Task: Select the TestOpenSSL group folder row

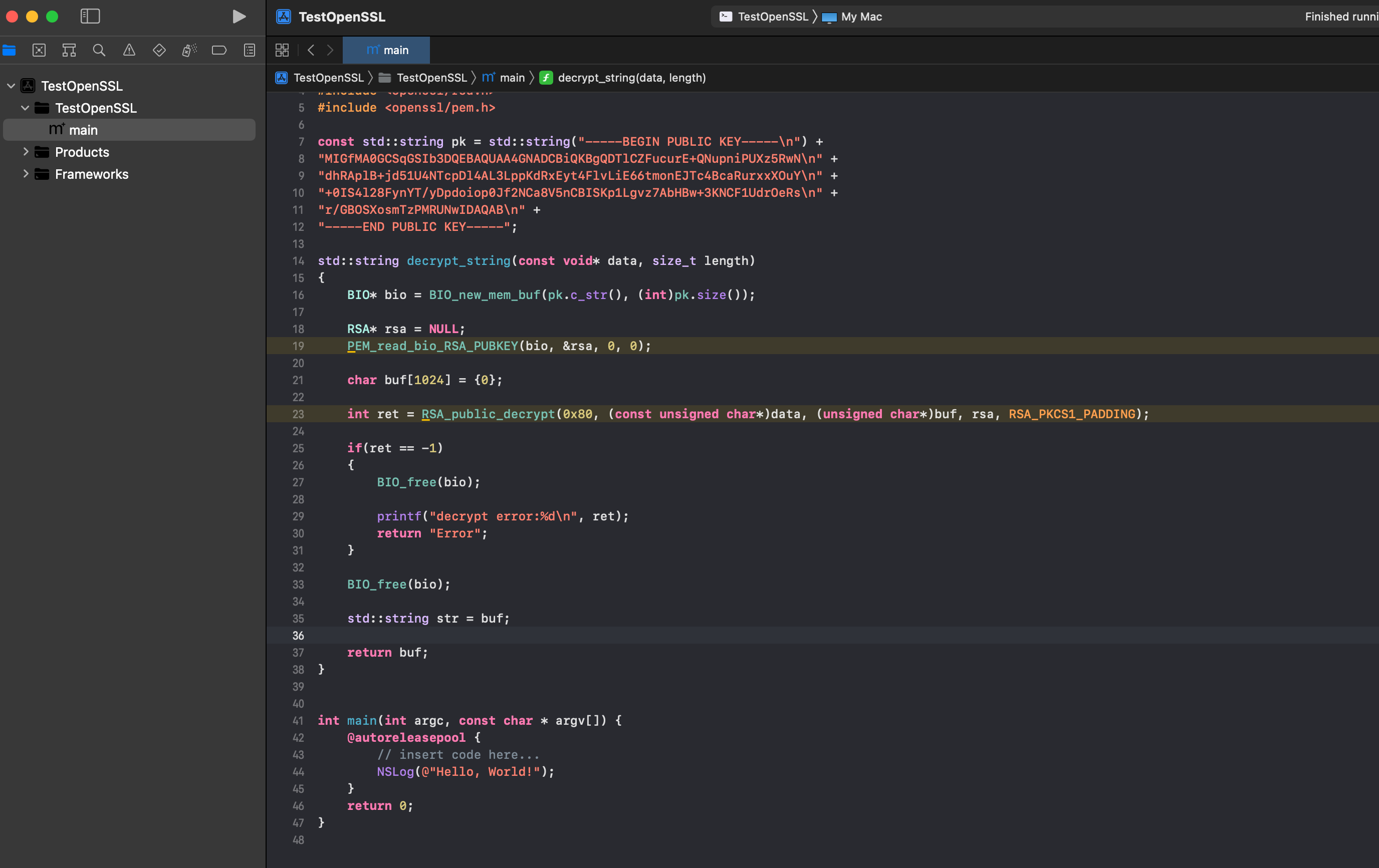Action: [x=129, y=108]
